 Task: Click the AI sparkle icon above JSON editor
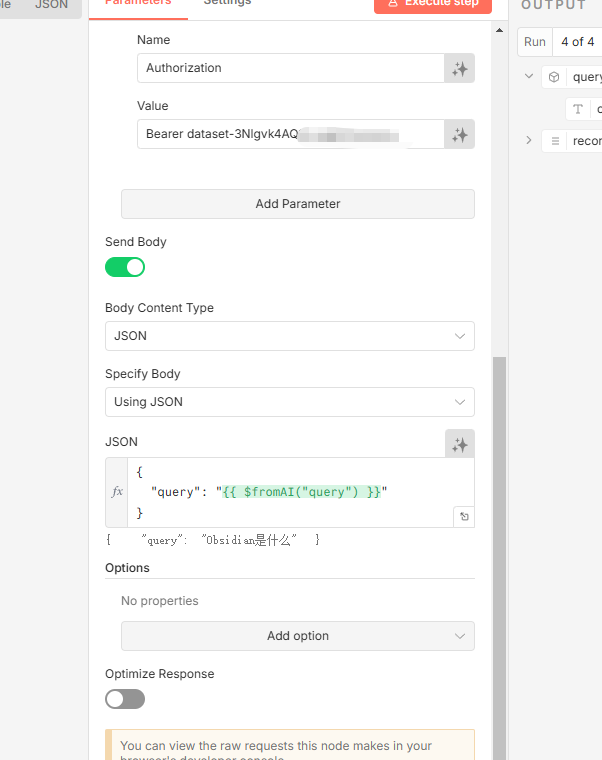point(460,444)
